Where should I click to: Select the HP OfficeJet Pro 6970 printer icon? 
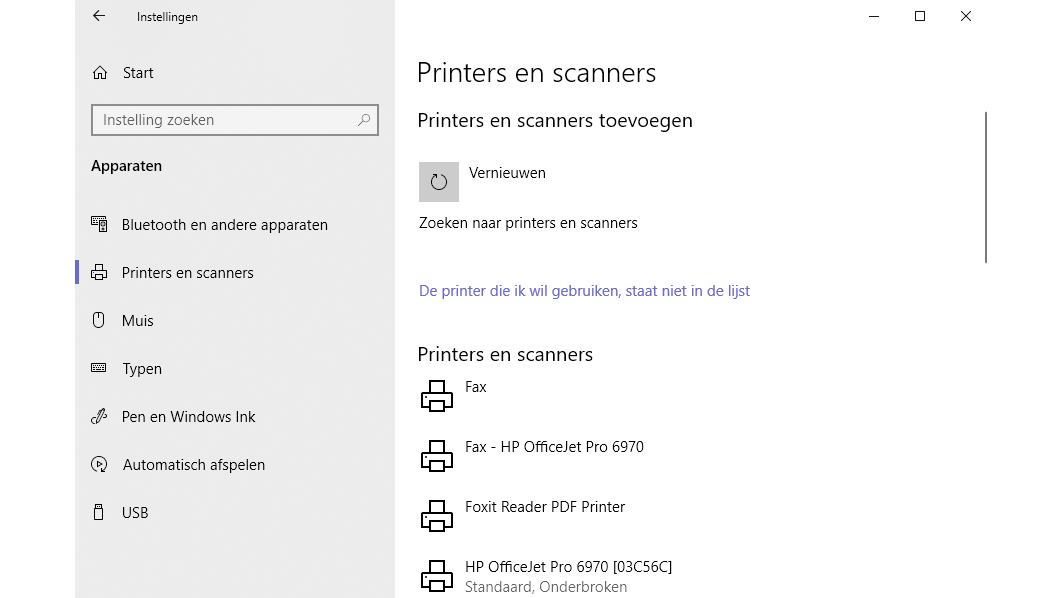tap(437, 575)
